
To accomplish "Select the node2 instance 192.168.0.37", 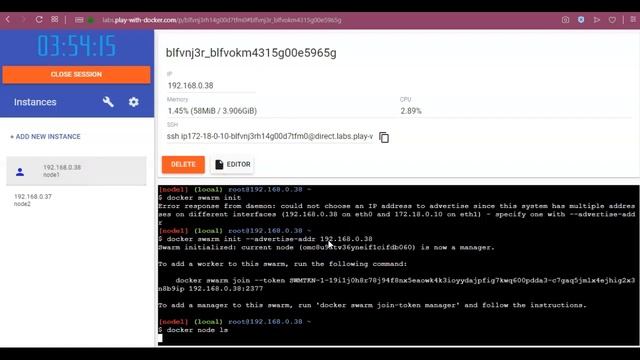I will (76, 200).
